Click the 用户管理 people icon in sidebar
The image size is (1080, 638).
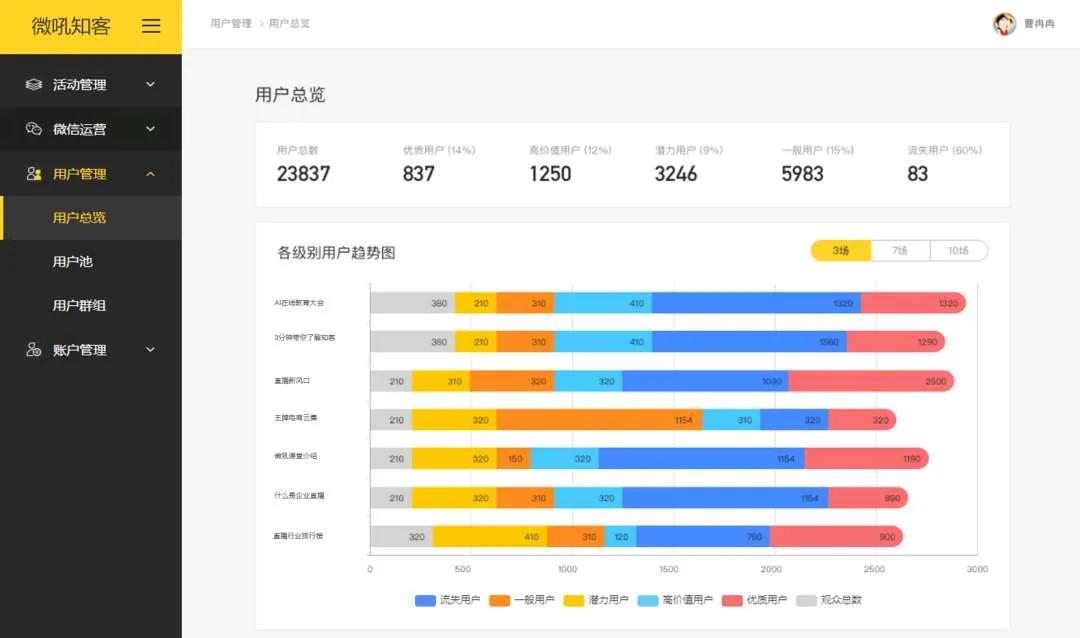click(x=32, y=173)
